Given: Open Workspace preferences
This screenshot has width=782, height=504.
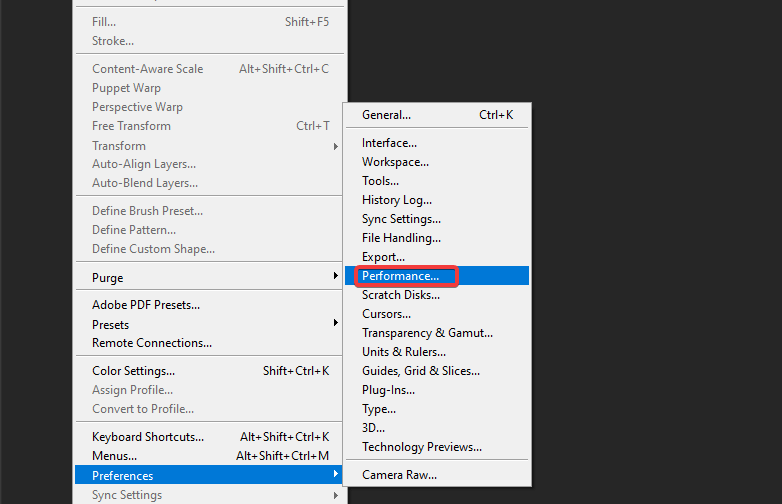Looking at the screenshot, I should click(x=437, y=162).
